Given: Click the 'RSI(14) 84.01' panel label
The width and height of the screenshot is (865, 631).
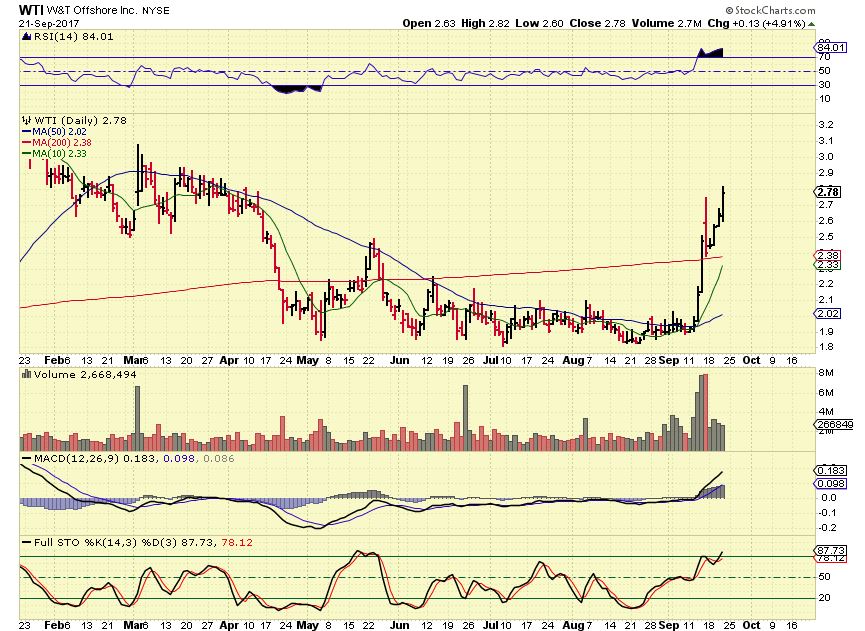Looking at the screenshot, I should coord(73,36).
